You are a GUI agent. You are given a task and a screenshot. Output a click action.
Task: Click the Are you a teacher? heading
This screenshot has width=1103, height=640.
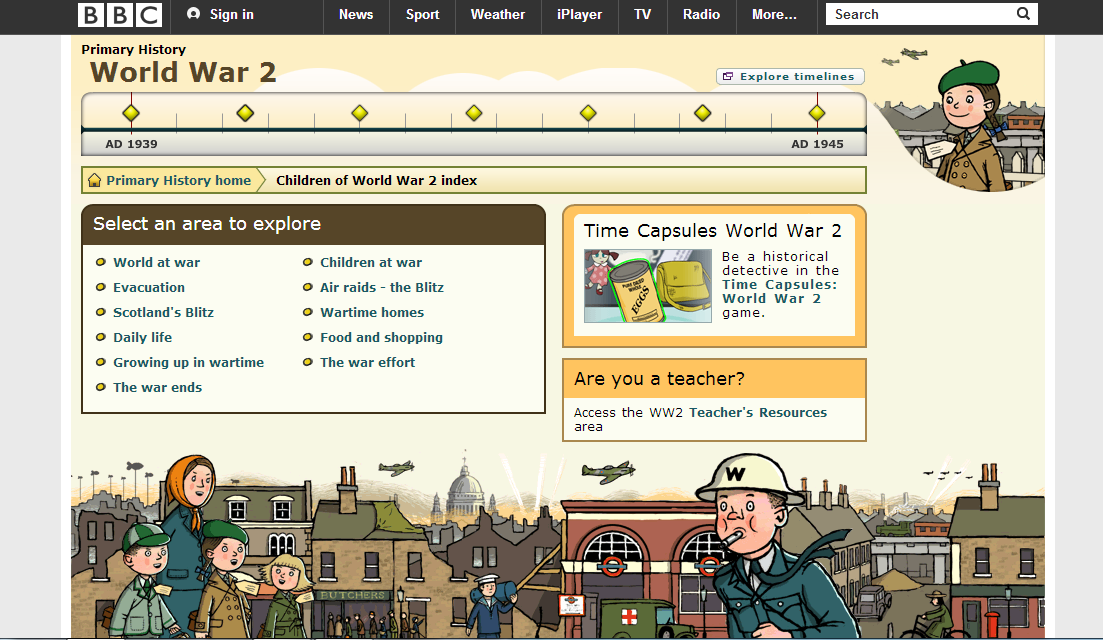click(659, 379)
